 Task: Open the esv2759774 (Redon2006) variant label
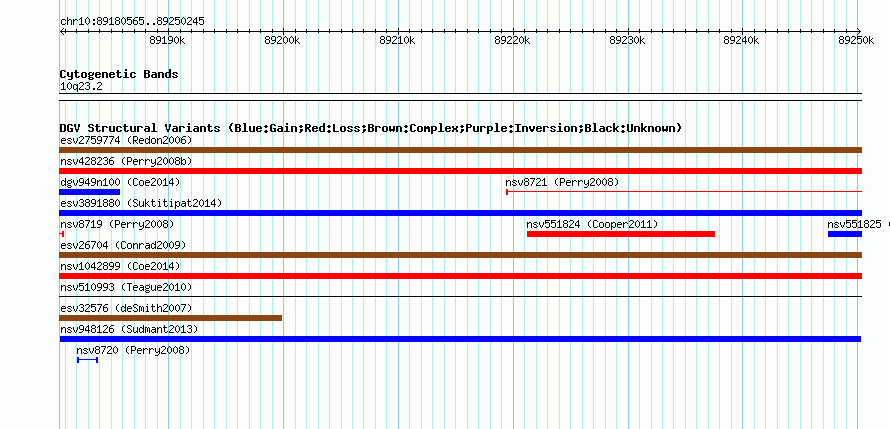(x=126, y=140)
